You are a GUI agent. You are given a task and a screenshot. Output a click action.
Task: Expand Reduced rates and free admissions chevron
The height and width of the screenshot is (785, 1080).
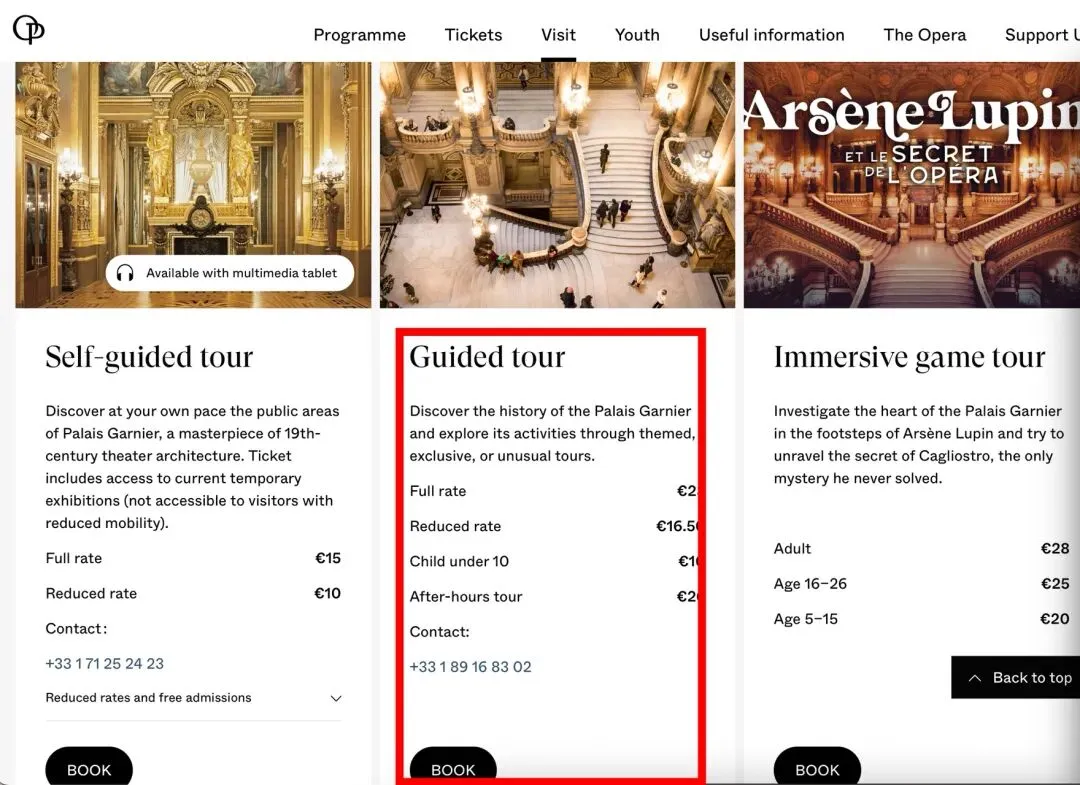point(335,698)
